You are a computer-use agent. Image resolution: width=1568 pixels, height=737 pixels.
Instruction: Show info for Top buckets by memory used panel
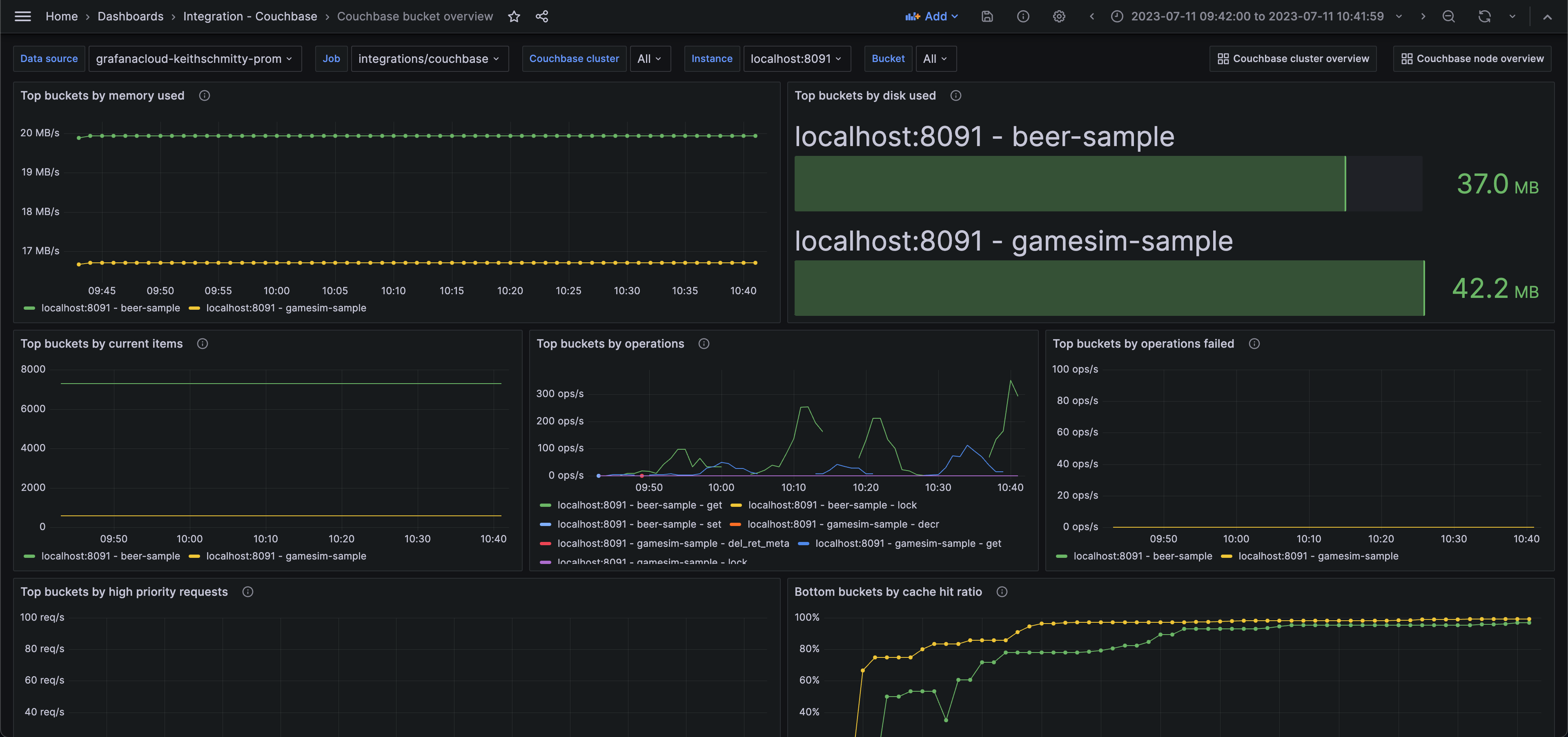click(x=205, y=95)
